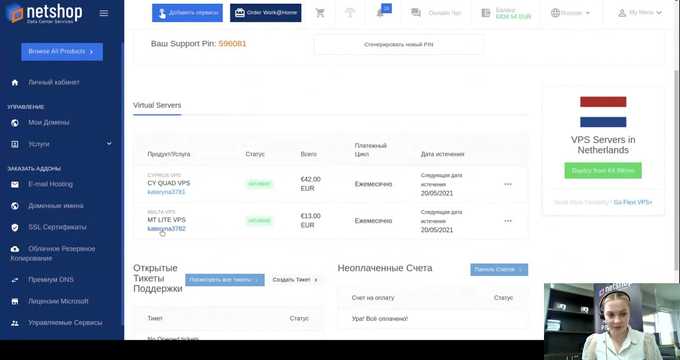This screenshot has height=360, width=680.
Task: Open the online chat icon
Action: 415,13
